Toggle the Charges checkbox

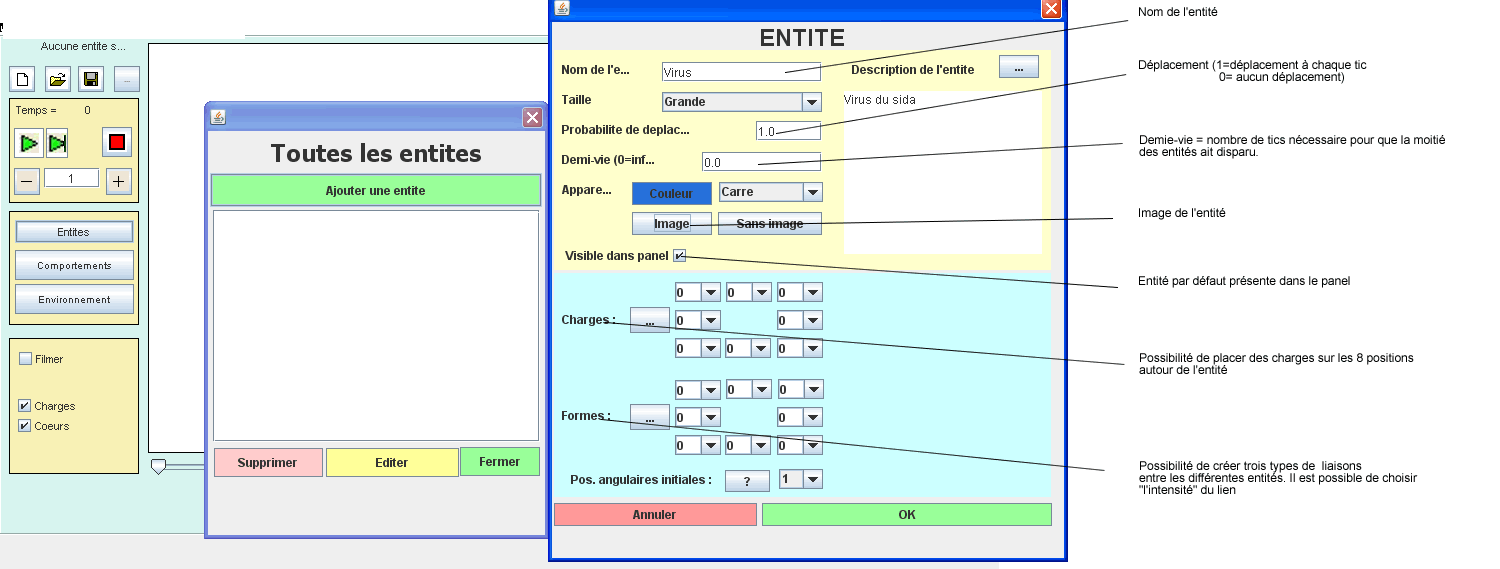point(26,406)
